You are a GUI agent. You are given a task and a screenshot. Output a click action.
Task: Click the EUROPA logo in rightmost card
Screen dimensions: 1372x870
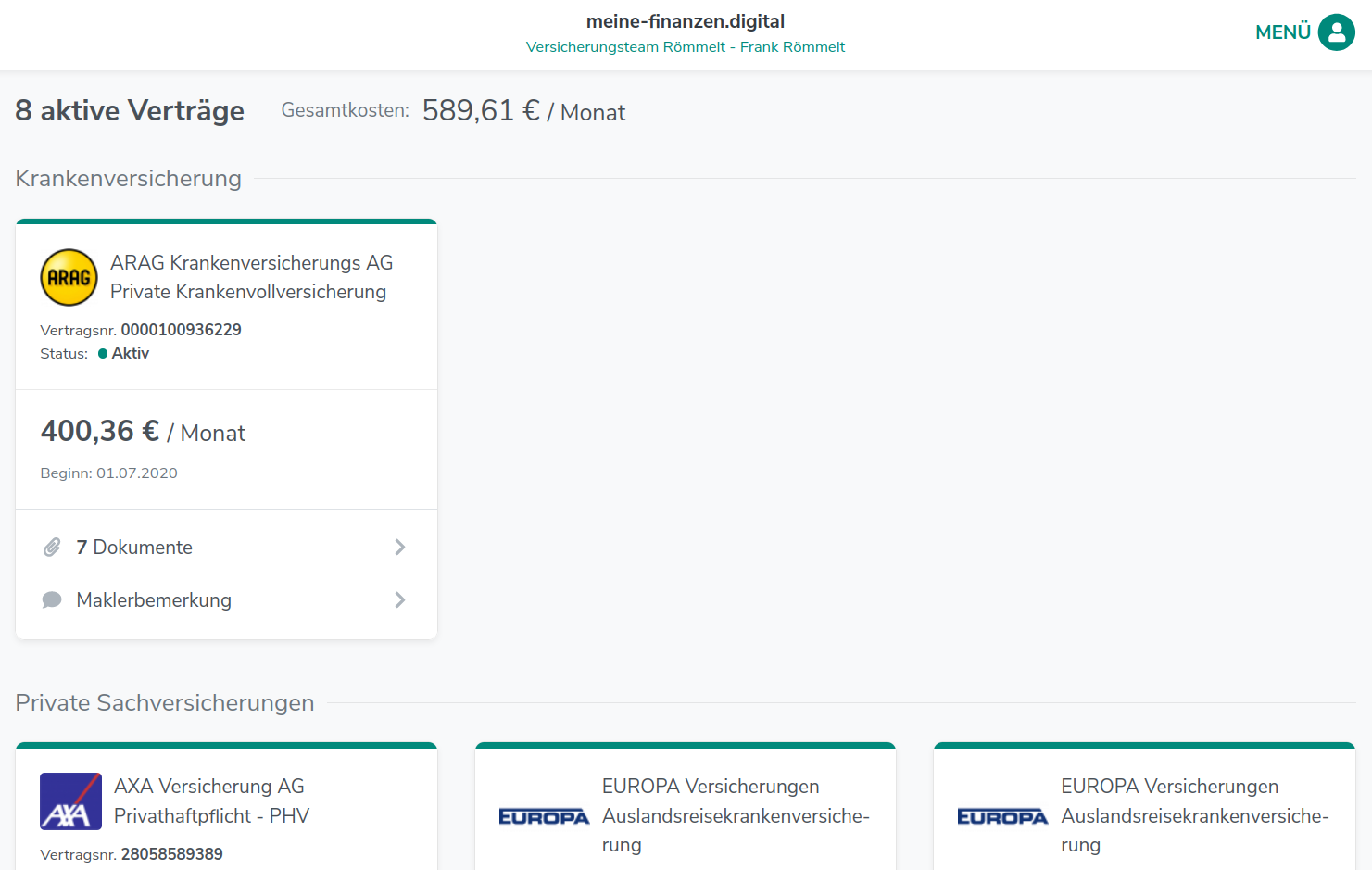(x=1002, y=816)
